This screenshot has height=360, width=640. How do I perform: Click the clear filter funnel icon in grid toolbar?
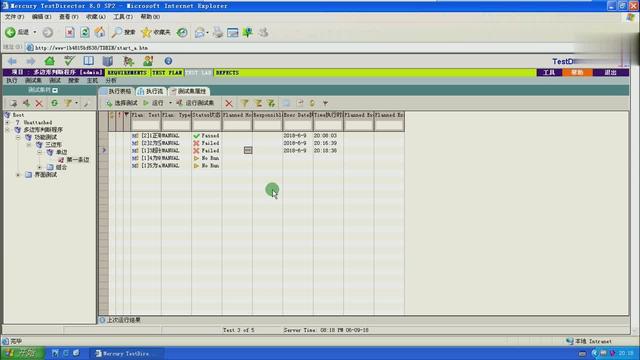coord(271,103)
